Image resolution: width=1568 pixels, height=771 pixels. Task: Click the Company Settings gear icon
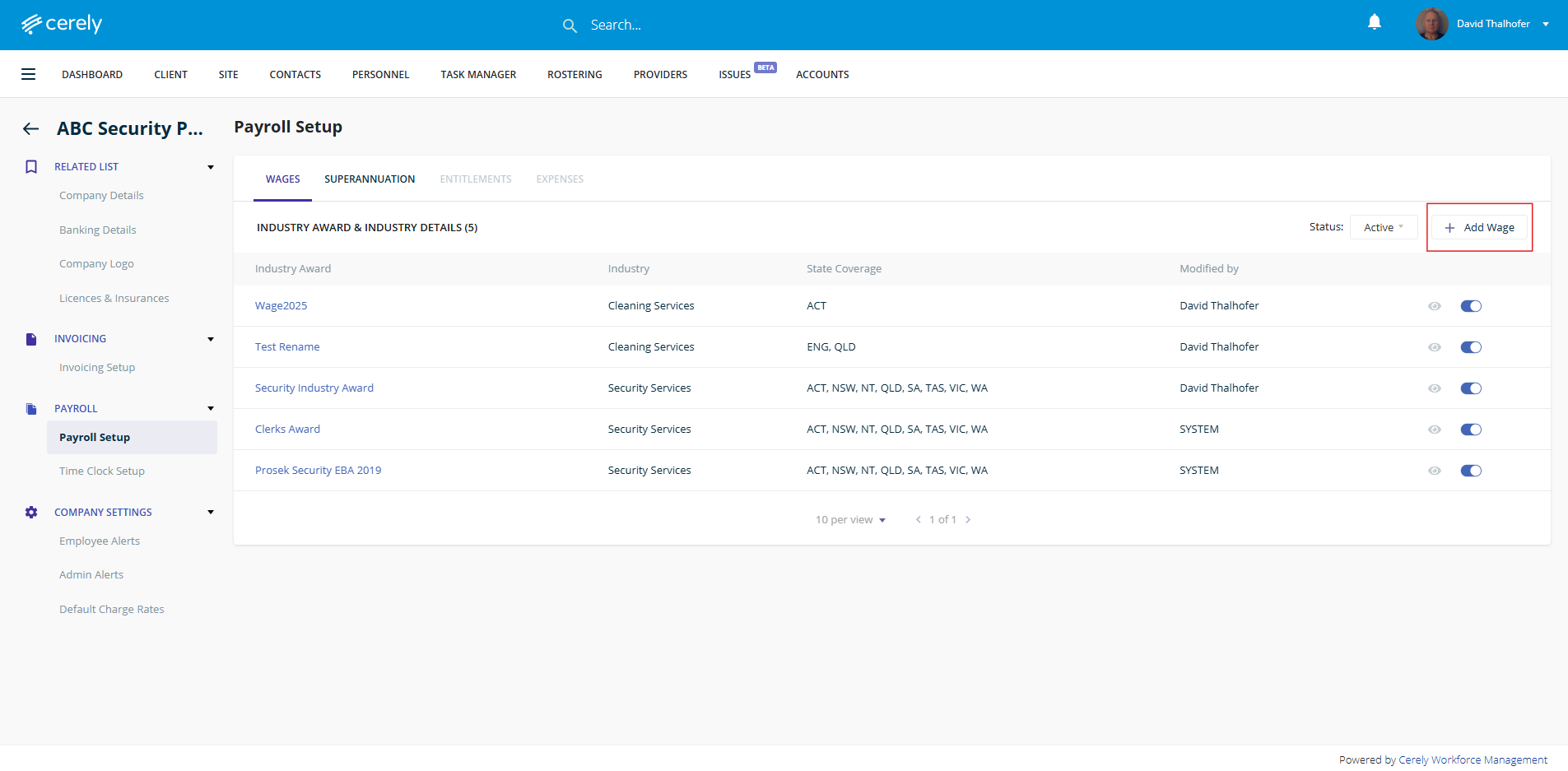coord(31,512)
